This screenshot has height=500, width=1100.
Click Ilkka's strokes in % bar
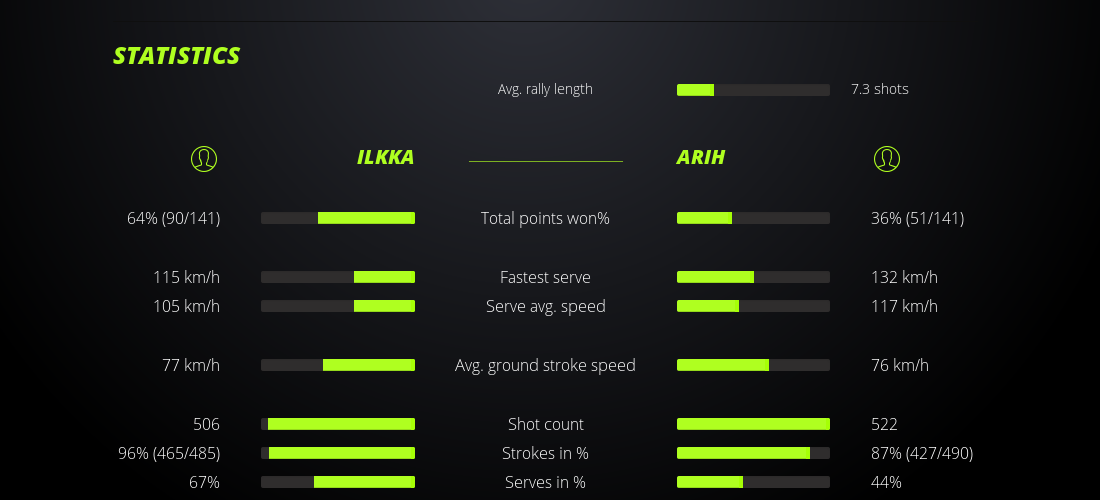click(338, 453)
